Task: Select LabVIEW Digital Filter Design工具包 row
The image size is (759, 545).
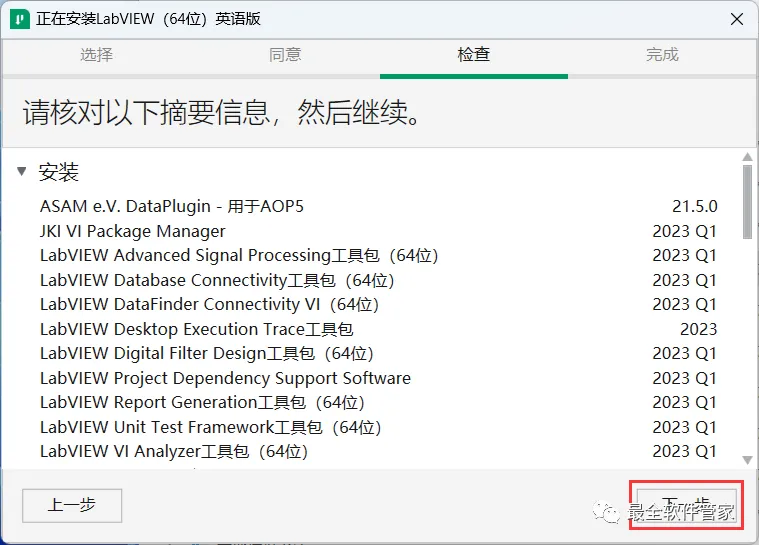Action: click(x=379, y=353)
